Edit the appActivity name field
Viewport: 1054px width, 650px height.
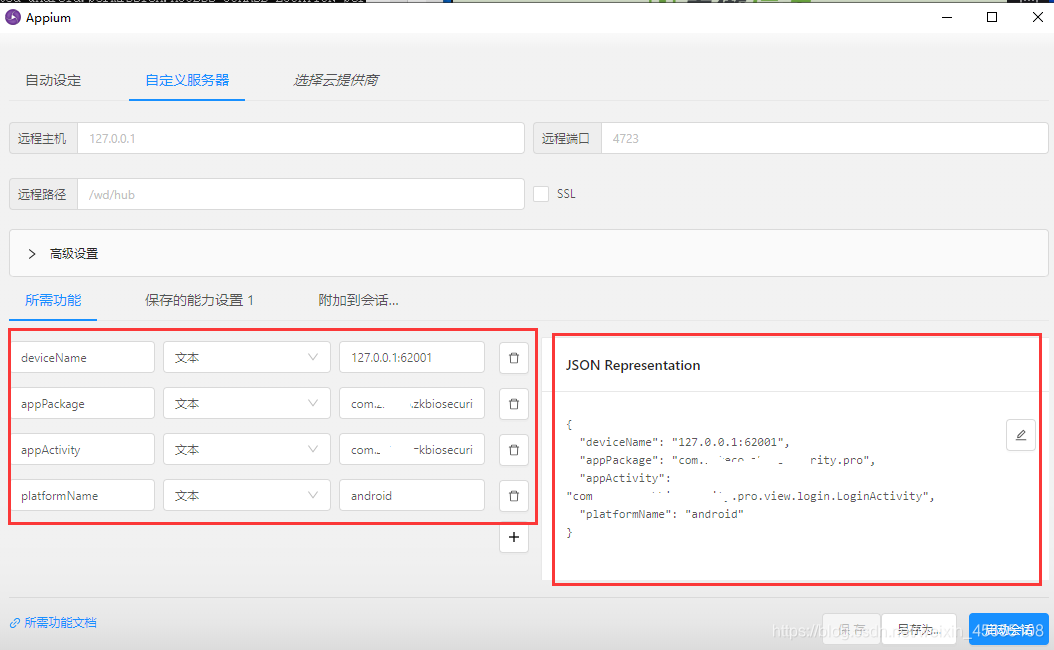click(83, 450)
